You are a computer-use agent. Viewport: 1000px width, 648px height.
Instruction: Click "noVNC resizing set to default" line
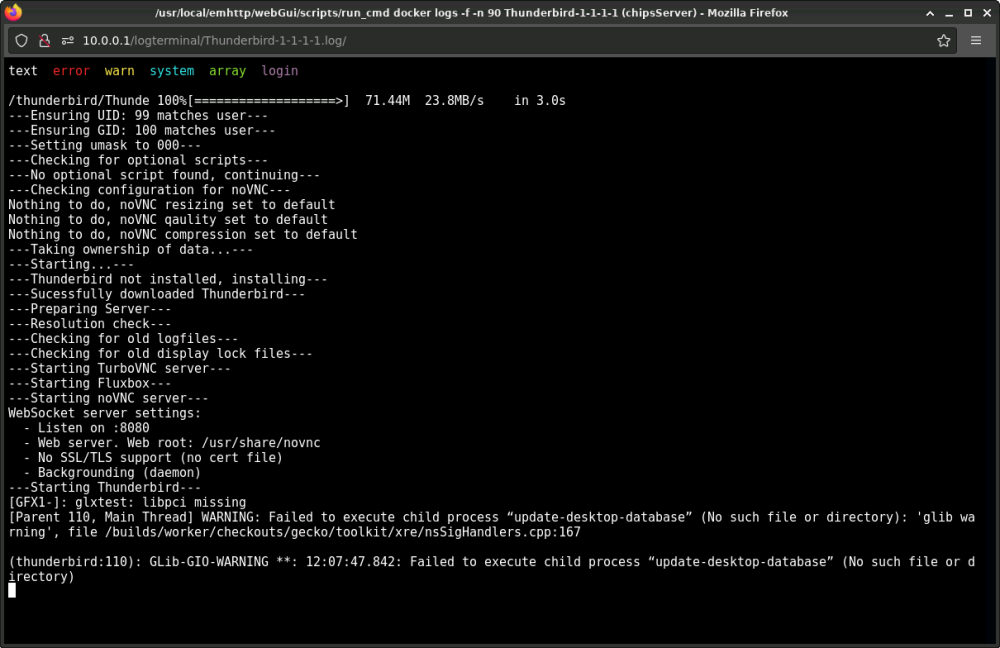pyautogui.click(x=172, y=205)
